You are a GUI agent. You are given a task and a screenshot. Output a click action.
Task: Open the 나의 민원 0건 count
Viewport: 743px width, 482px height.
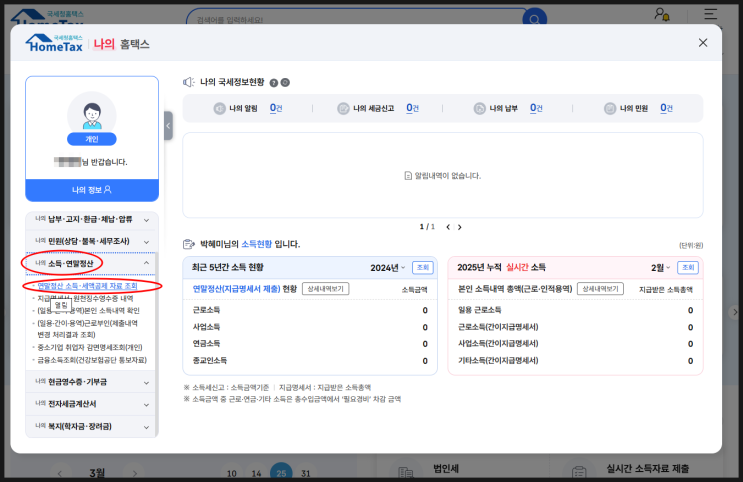point(666,109)
